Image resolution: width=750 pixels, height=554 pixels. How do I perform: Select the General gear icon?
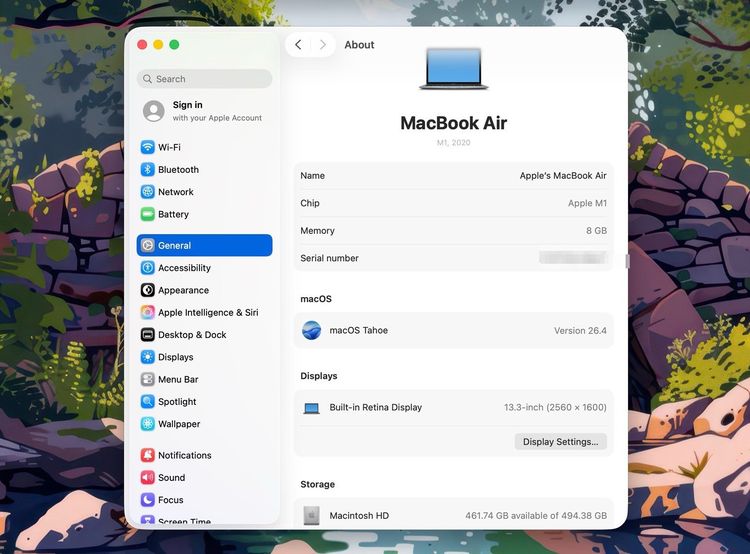point(148,245)
